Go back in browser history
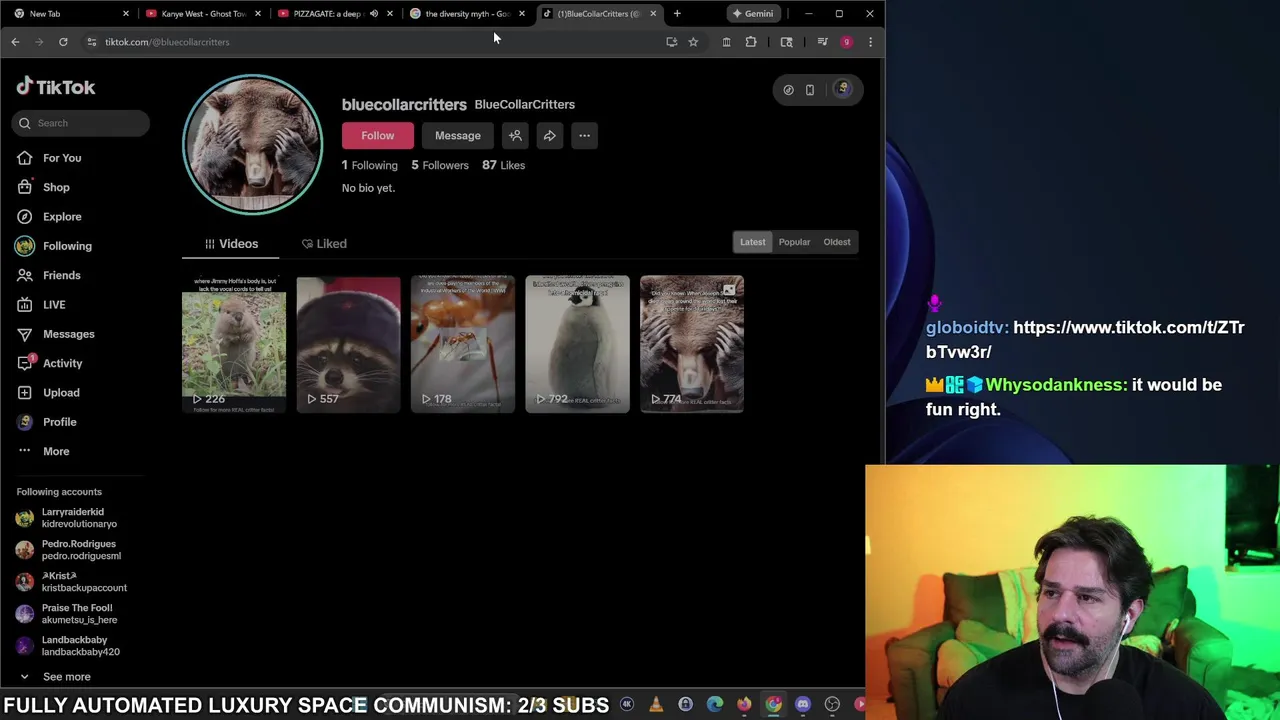Screen dimensions: 1280x720 (x=15, y=42)
